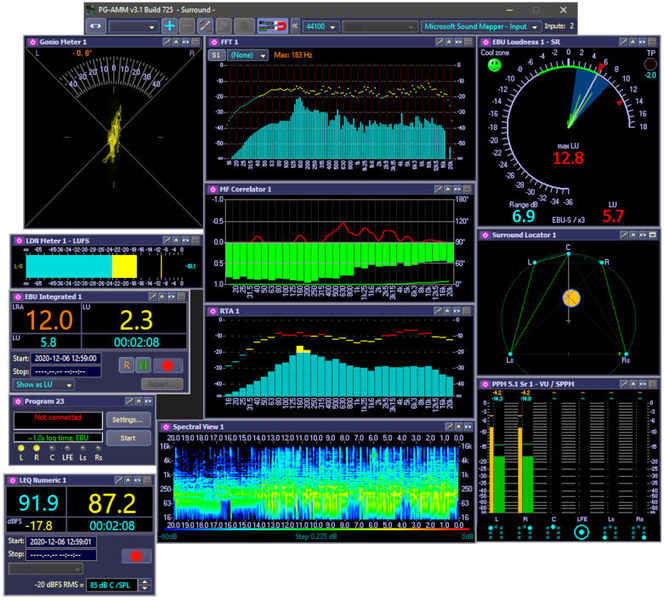Click the Max: 183 Hz label in FFT 1
This screenshot has width=664, height=600.
coord(293,55)
